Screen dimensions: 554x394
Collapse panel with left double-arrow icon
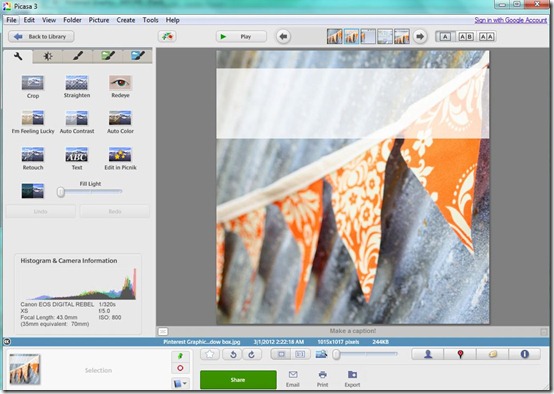(x=6, y=342)
